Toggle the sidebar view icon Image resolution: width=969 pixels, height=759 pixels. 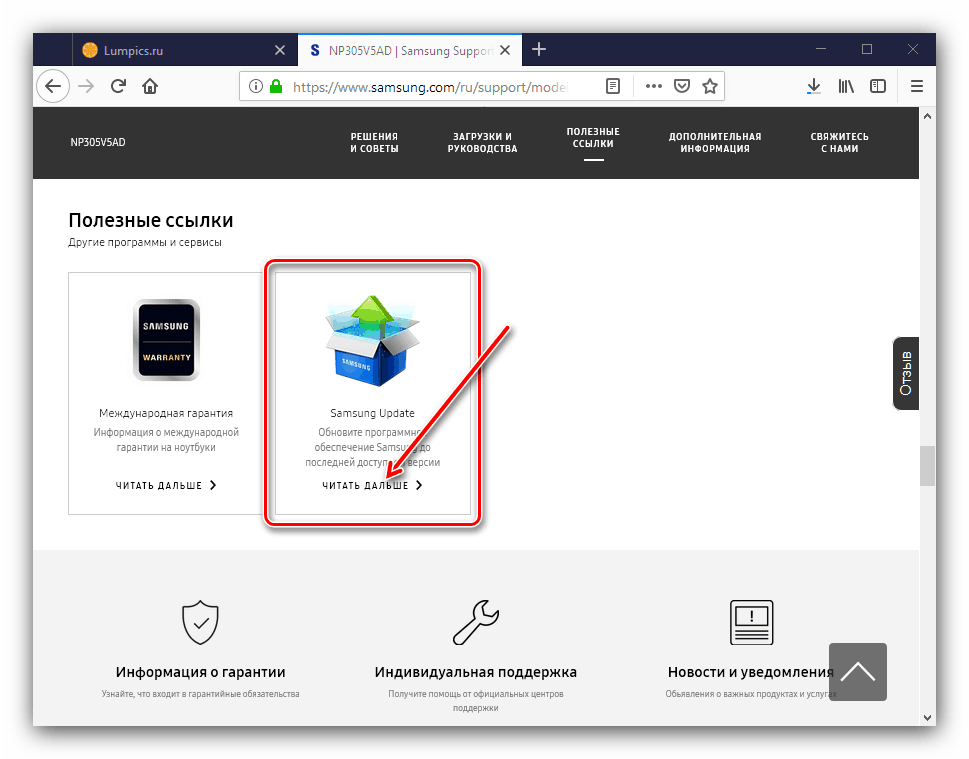tap(878, 86)
